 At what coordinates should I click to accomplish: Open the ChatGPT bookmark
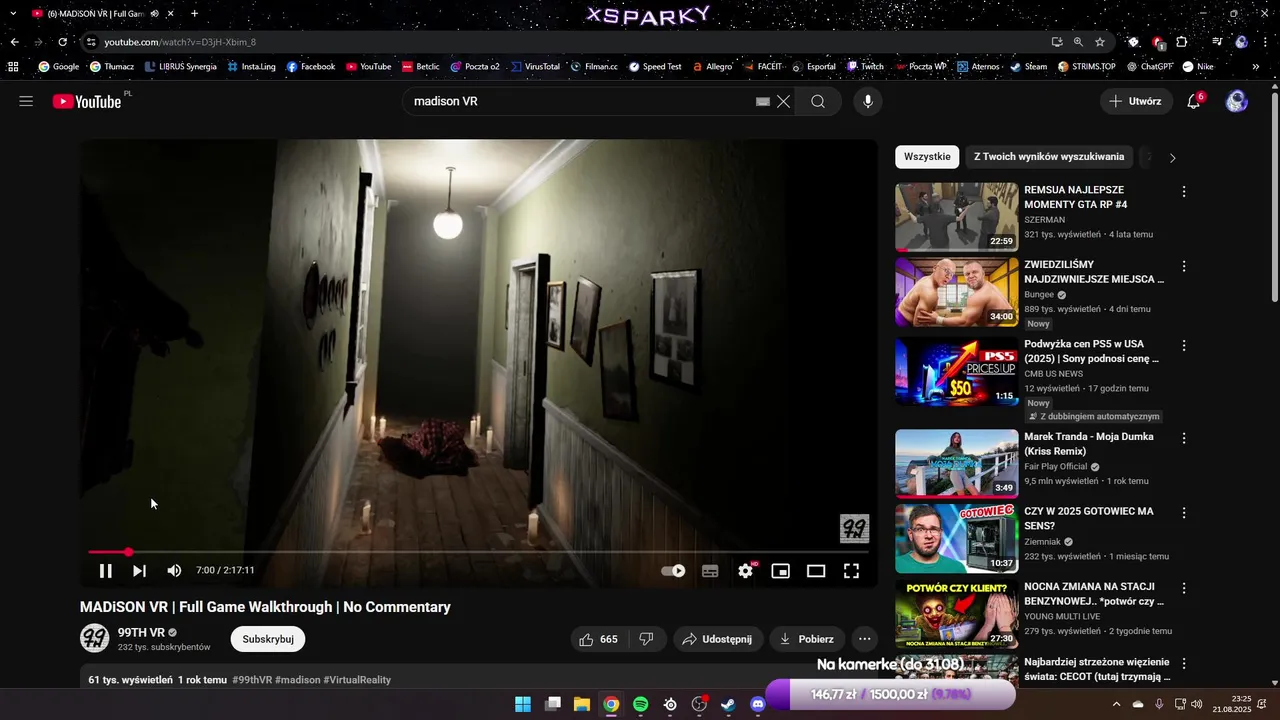point(1149,67)
